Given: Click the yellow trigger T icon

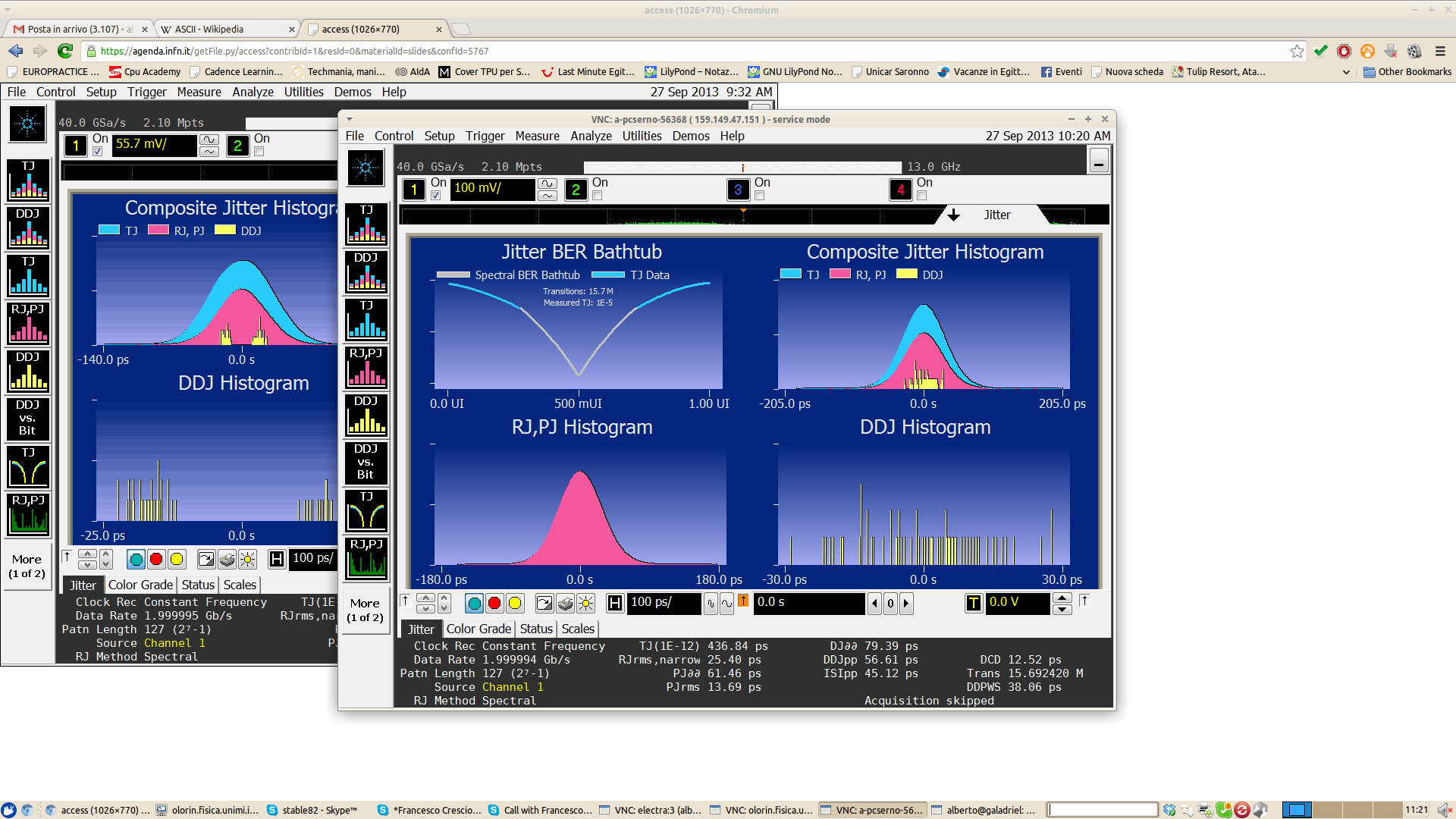Looking at the screenshot, I should click(974, 603).
